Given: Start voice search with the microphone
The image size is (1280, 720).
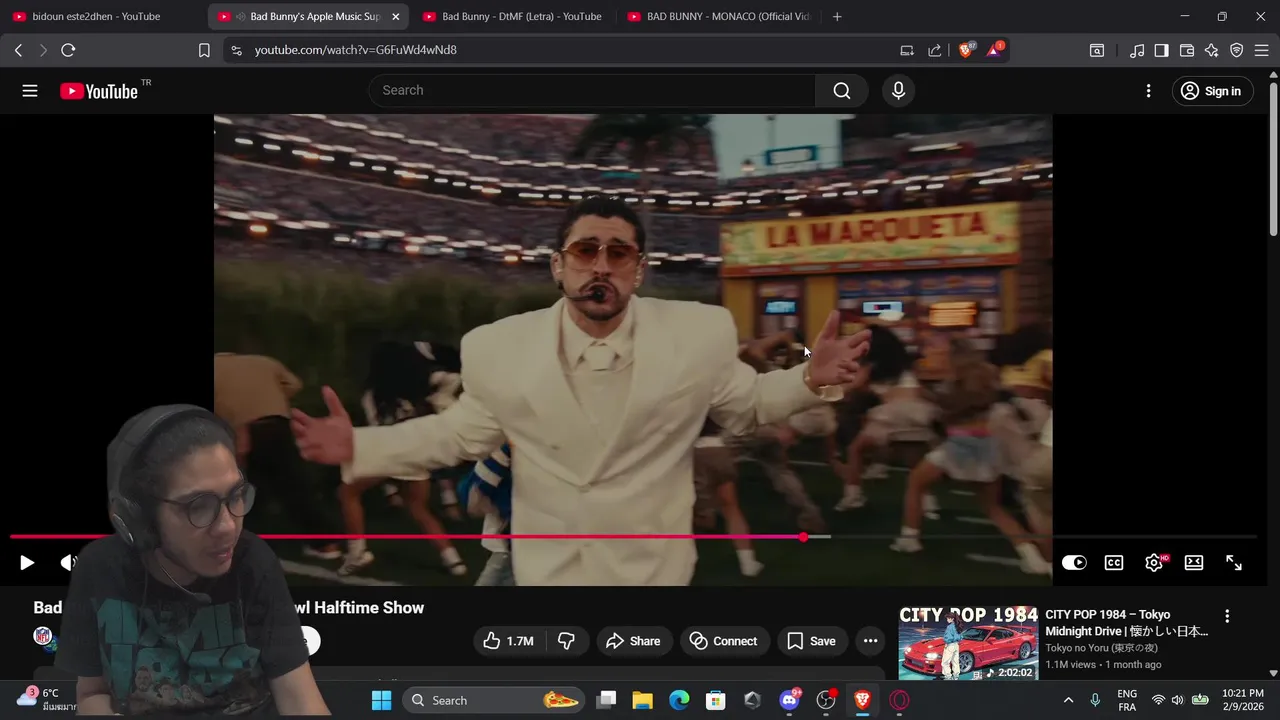Looking at the screenshot, I should [898, 91].
